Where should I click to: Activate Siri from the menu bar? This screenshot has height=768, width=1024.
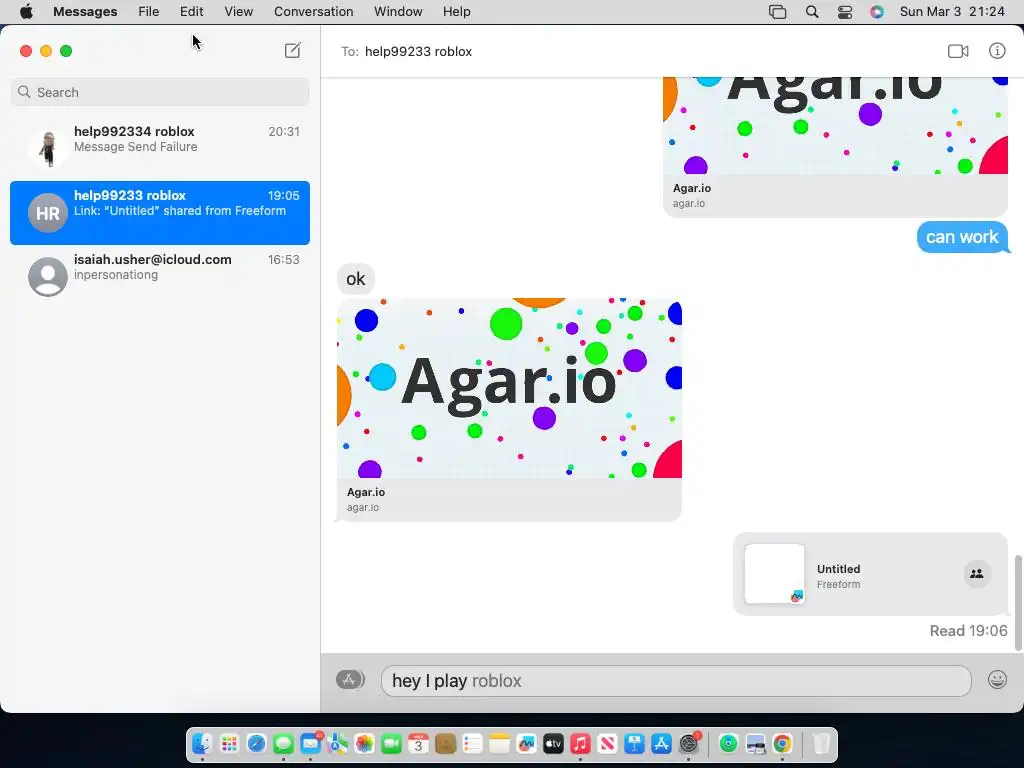tap(877, 12)
